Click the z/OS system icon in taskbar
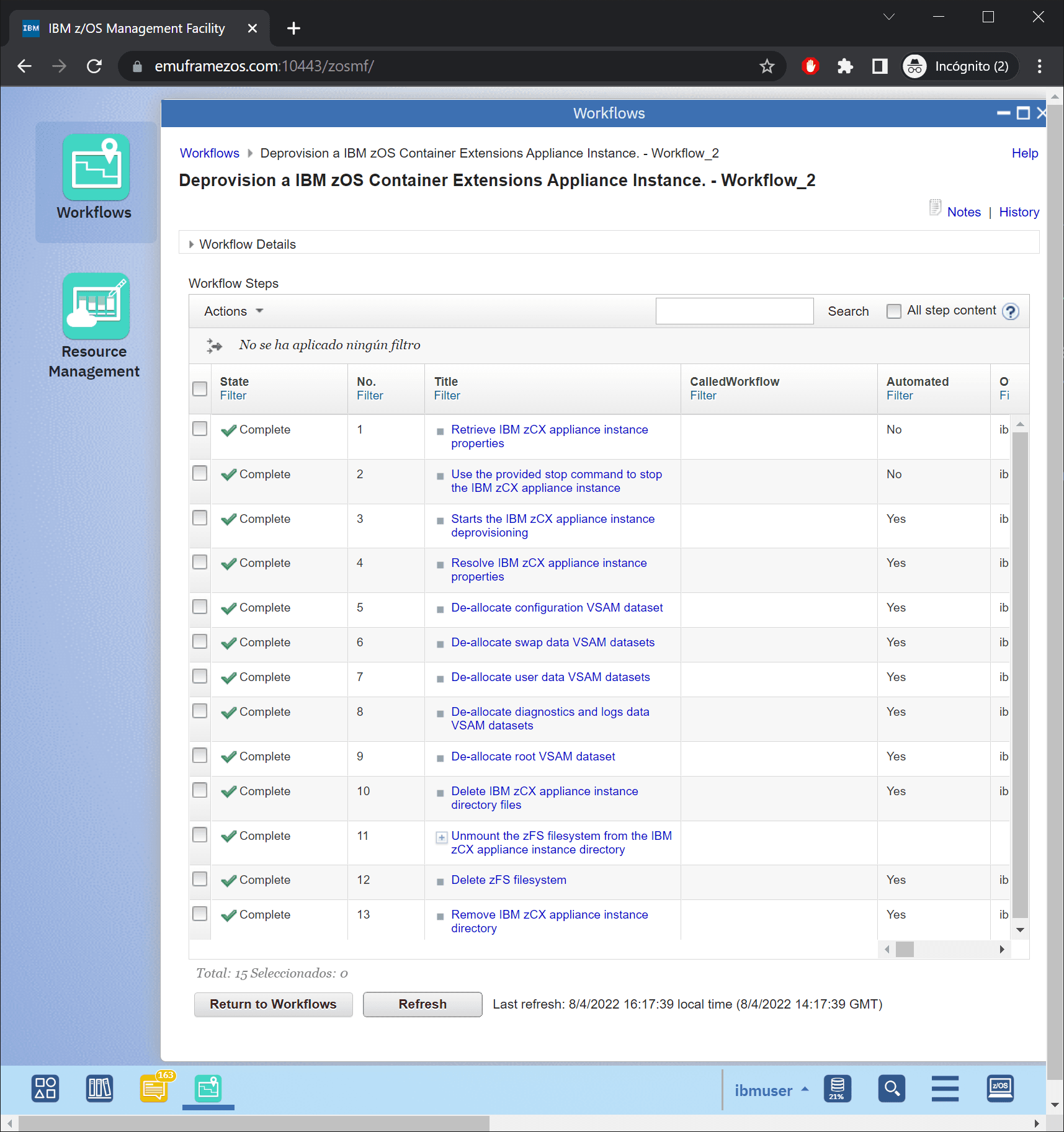The width and height of the screenshot is (1064, 1132). click(1000, 1089)
